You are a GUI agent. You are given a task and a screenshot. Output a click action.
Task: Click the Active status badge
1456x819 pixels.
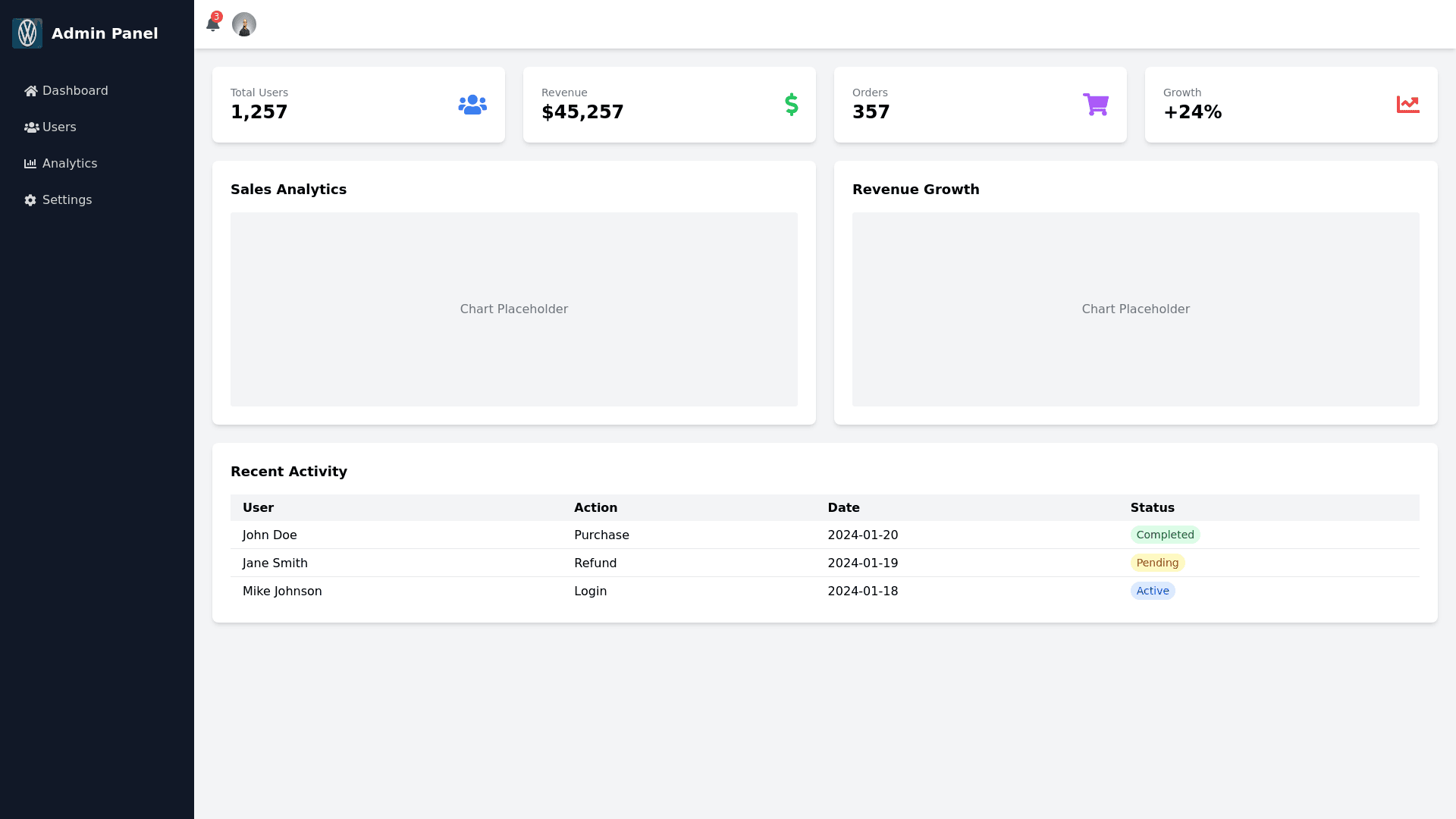[x=1152, y=591]
